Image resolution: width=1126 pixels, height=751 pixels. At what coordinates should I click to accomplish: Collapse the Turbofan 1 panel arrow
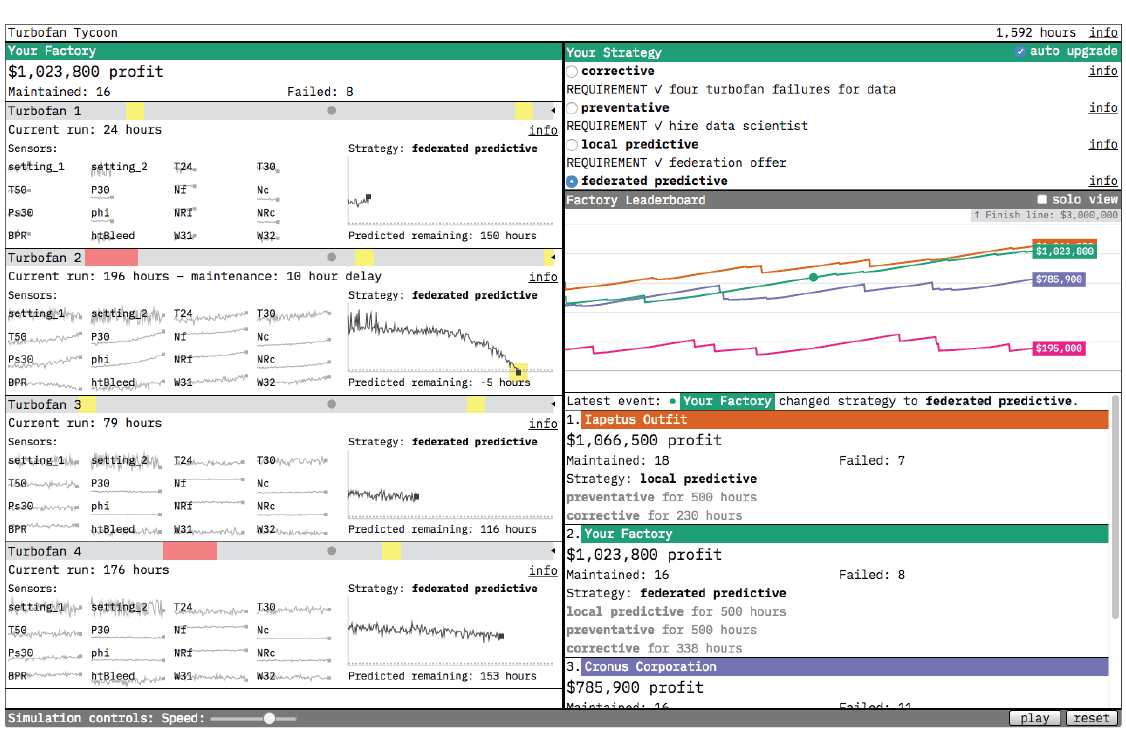click(551, 111)
